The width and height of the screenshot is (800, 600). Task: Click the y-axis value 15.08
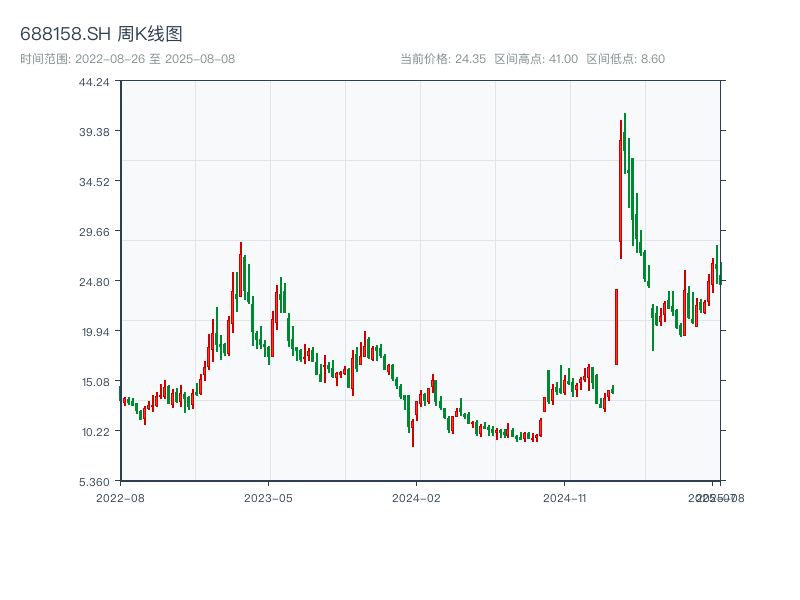[95, 382]
